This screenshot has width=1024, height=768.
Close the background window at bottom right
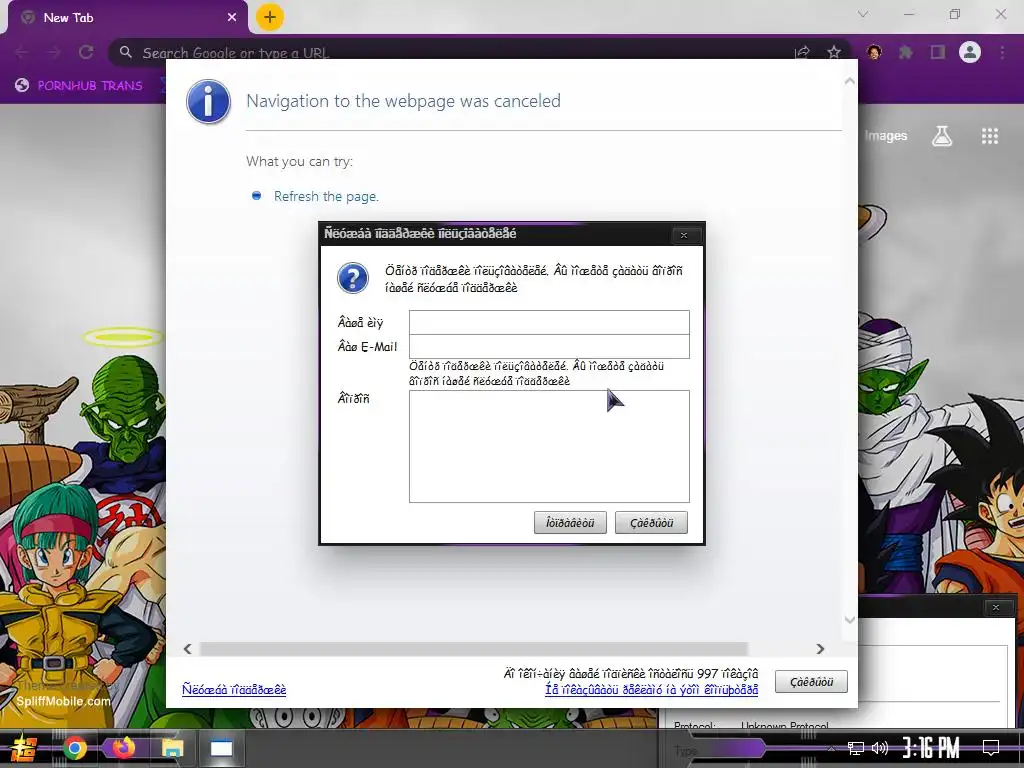coord(995,607)
